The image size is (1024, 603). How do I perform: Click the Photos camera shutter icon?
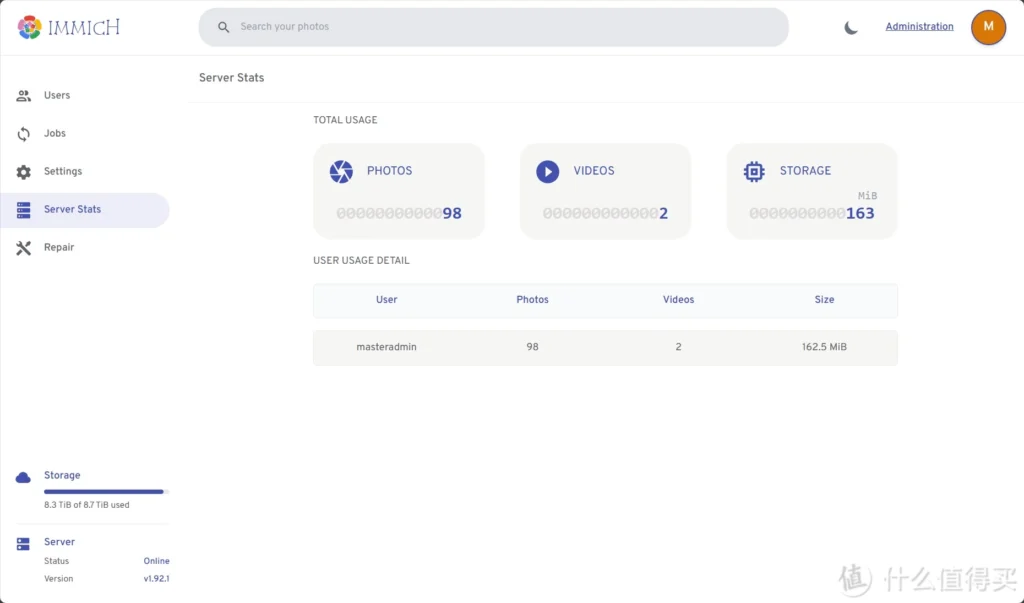[341, 172]
